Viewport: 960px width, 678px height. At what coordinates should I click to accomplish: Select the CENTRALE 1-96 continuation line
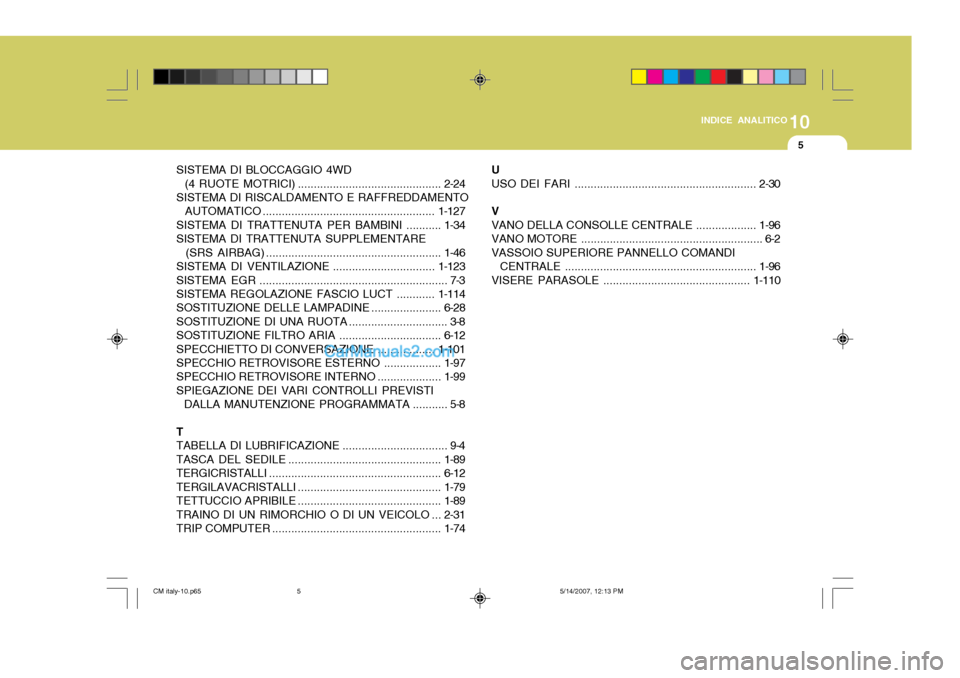click(640, 266)
